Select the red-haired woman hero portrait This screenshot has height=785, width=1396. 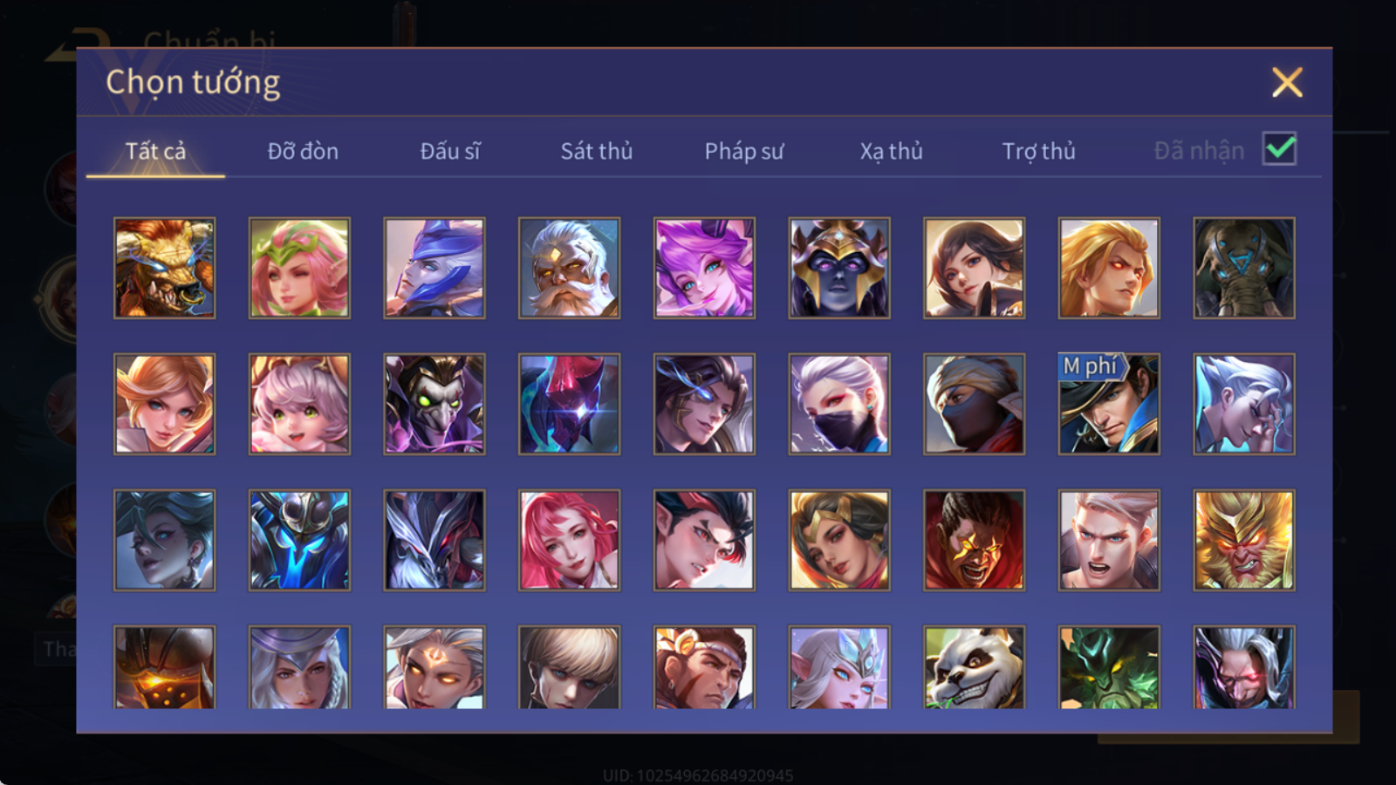click(x=569, y=540)
